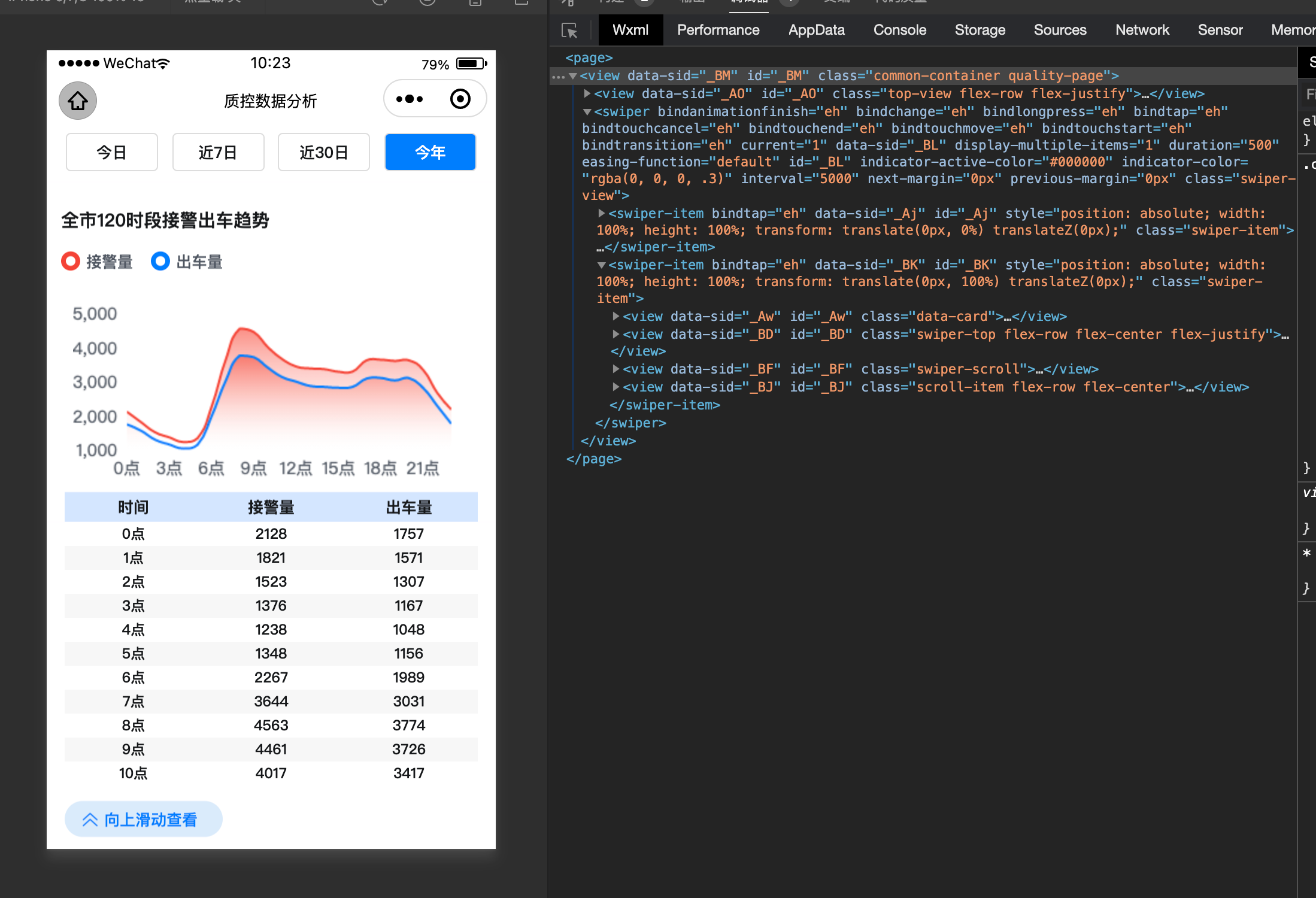This screenshot has height=898, width=1316.
Task: Click the 8点 table row
Action: (x=271, y=726)
